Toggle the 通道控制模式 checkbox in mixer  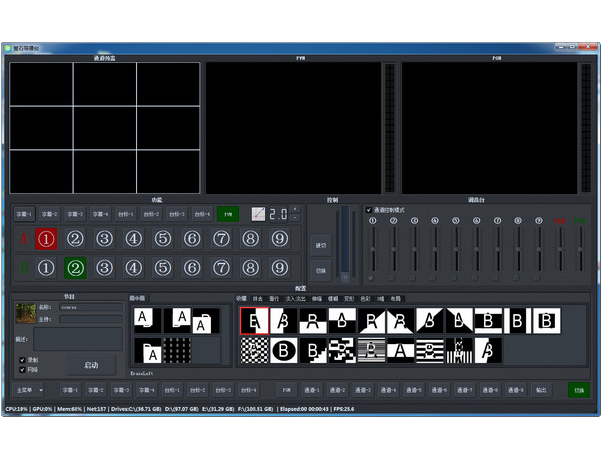(x=368, y=209)
